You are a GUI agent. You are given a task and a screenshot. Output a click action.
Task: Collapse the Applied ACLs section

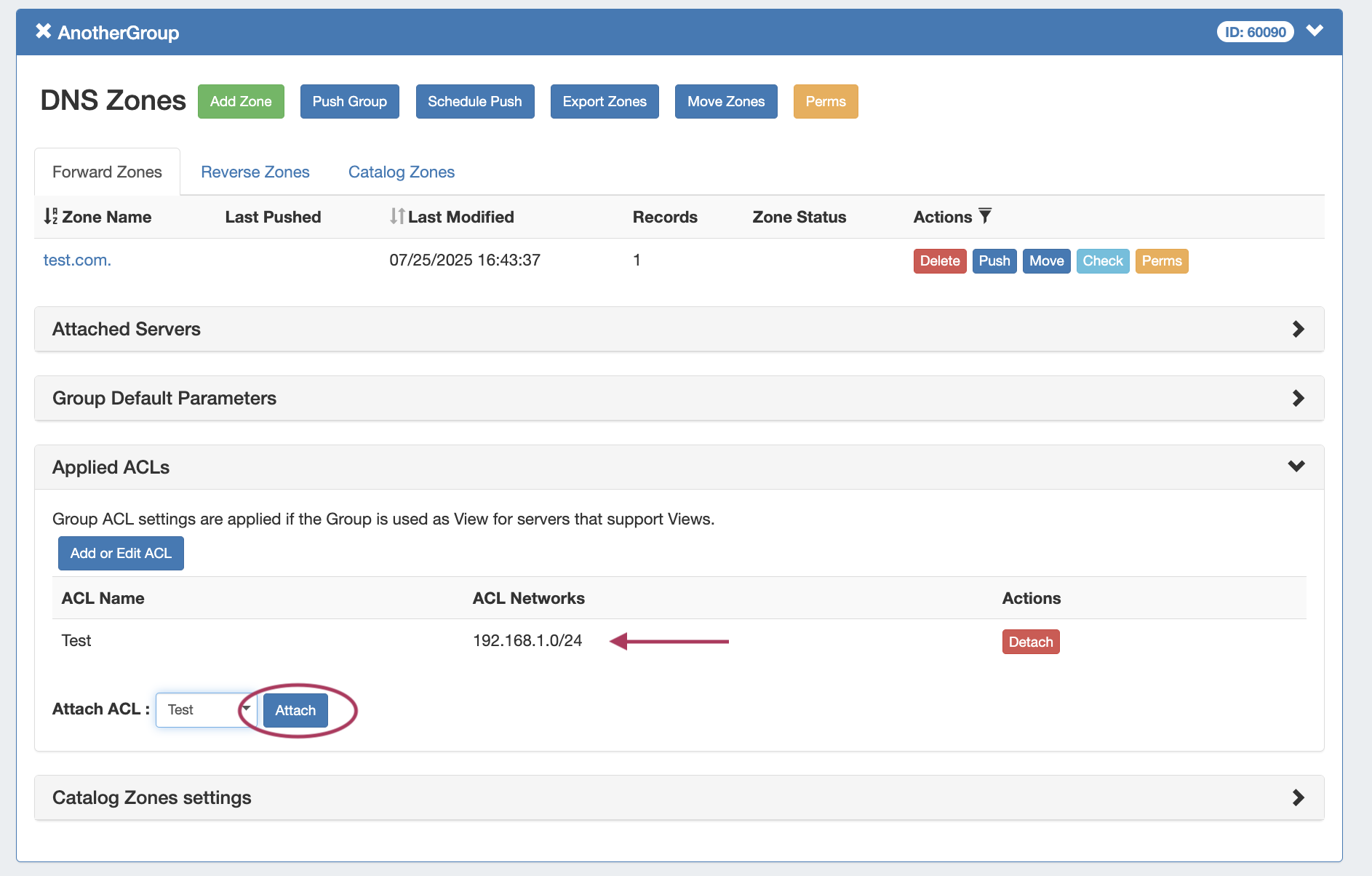1296,466
